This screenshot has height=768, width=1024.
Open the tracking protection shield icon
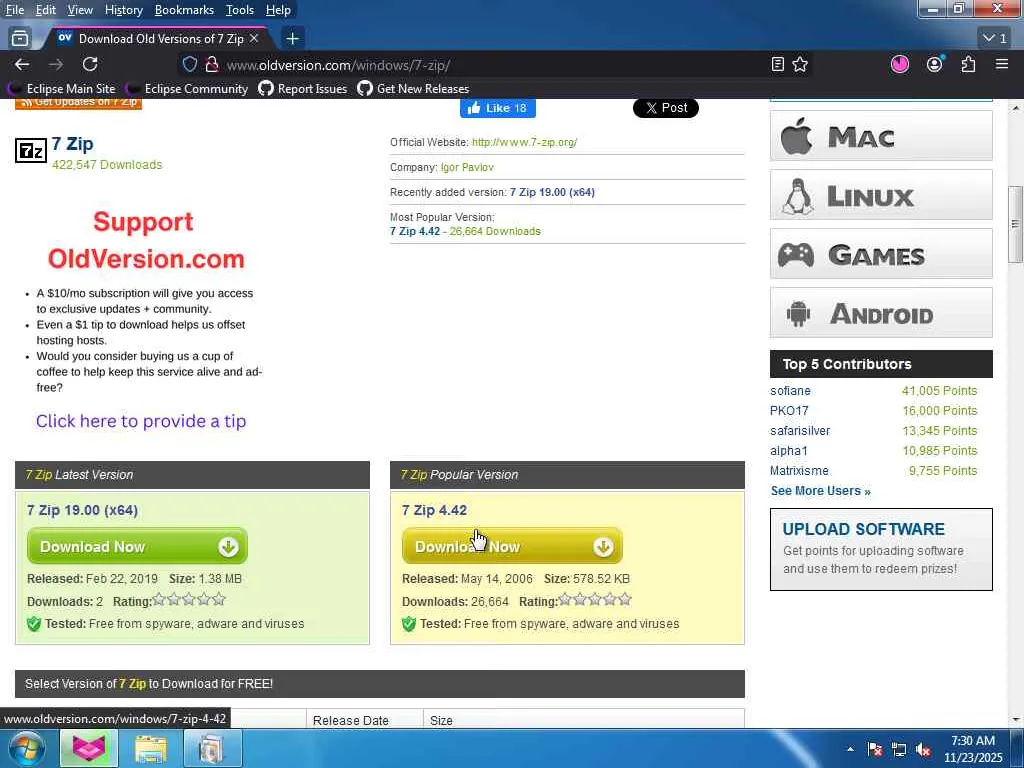pyautogui.click(x=189, y=64)
